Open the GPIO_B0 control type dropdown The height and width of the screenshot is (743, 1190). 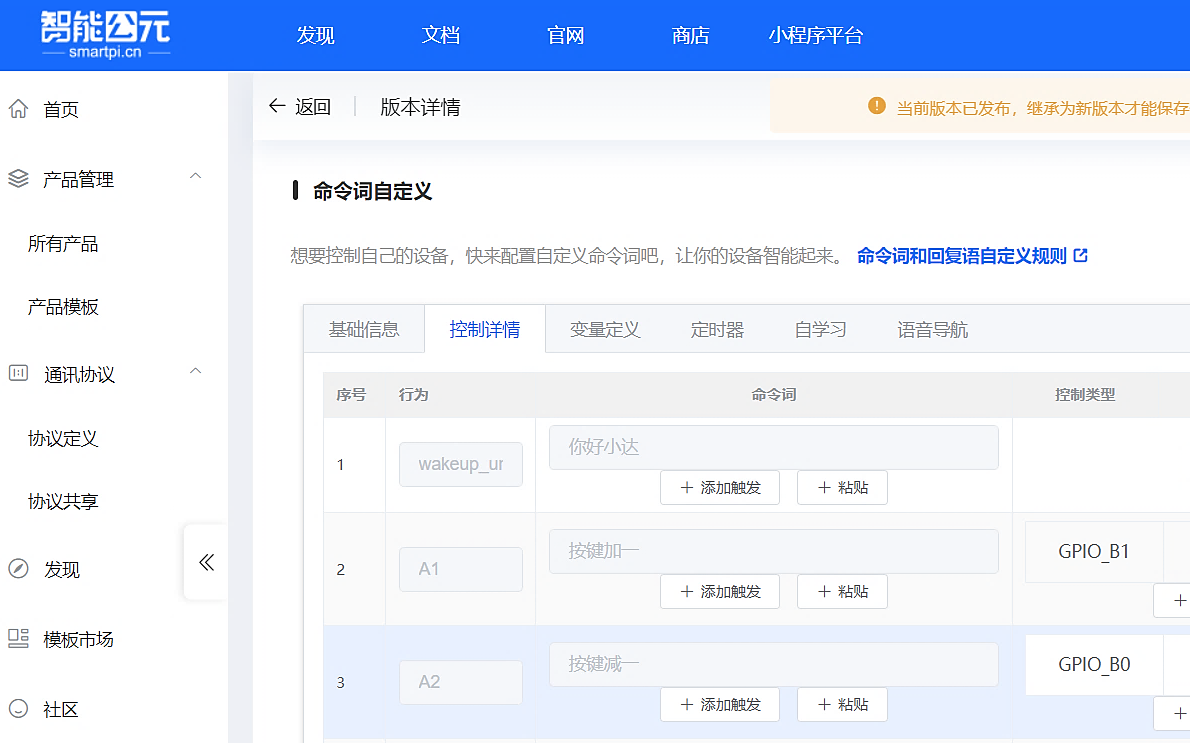pos(1094,664)
